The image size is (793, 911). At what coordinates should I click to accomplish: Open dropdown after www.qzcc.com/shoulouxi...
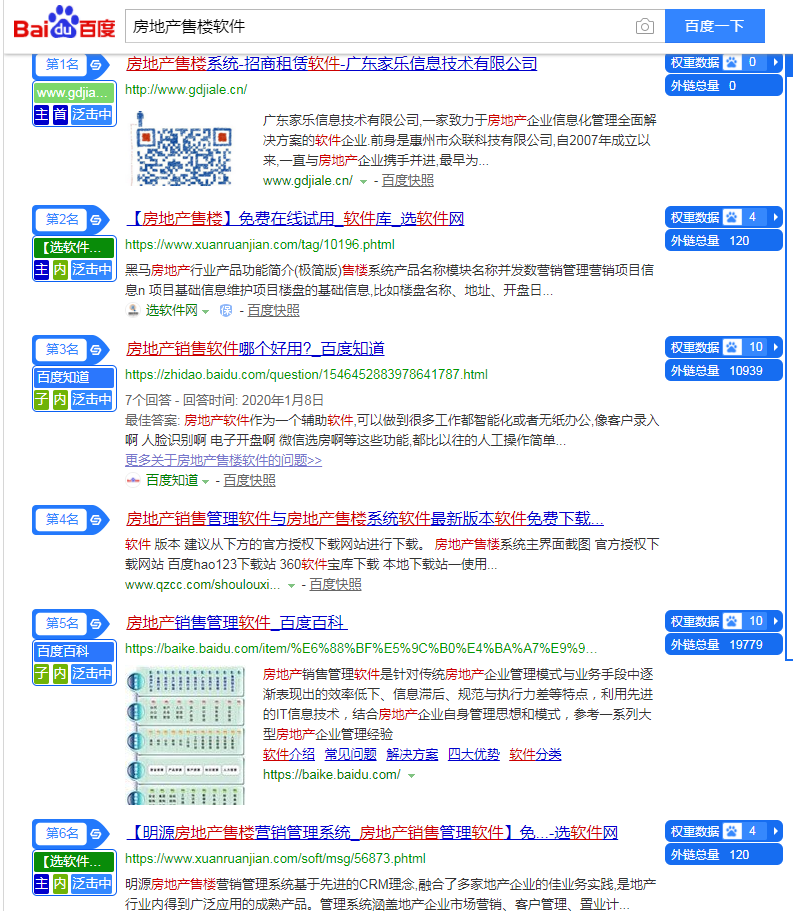291,586
